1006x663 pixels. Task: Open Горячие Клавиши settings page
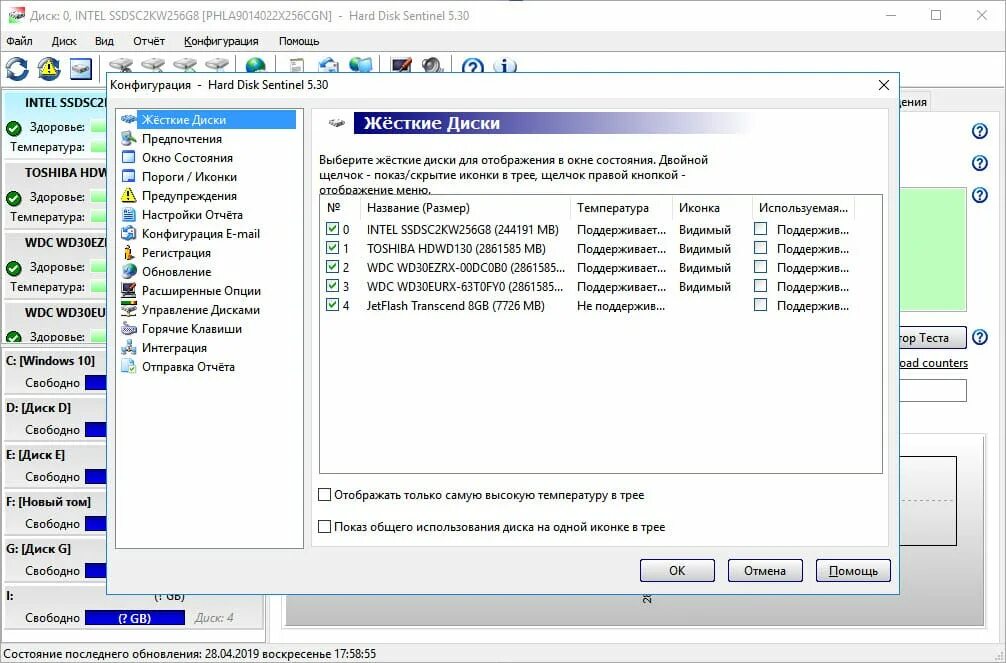(x=191, y=329)
